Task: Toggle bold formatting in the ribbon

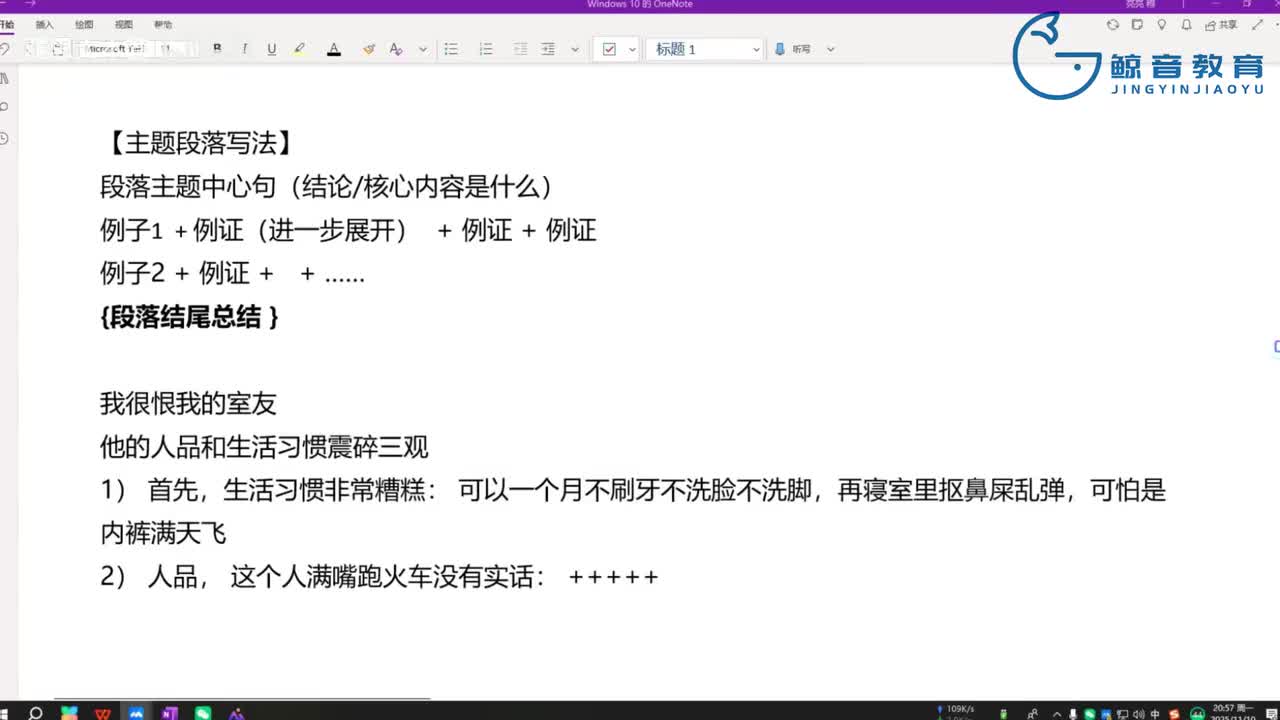Action: (x=217, y=49)
